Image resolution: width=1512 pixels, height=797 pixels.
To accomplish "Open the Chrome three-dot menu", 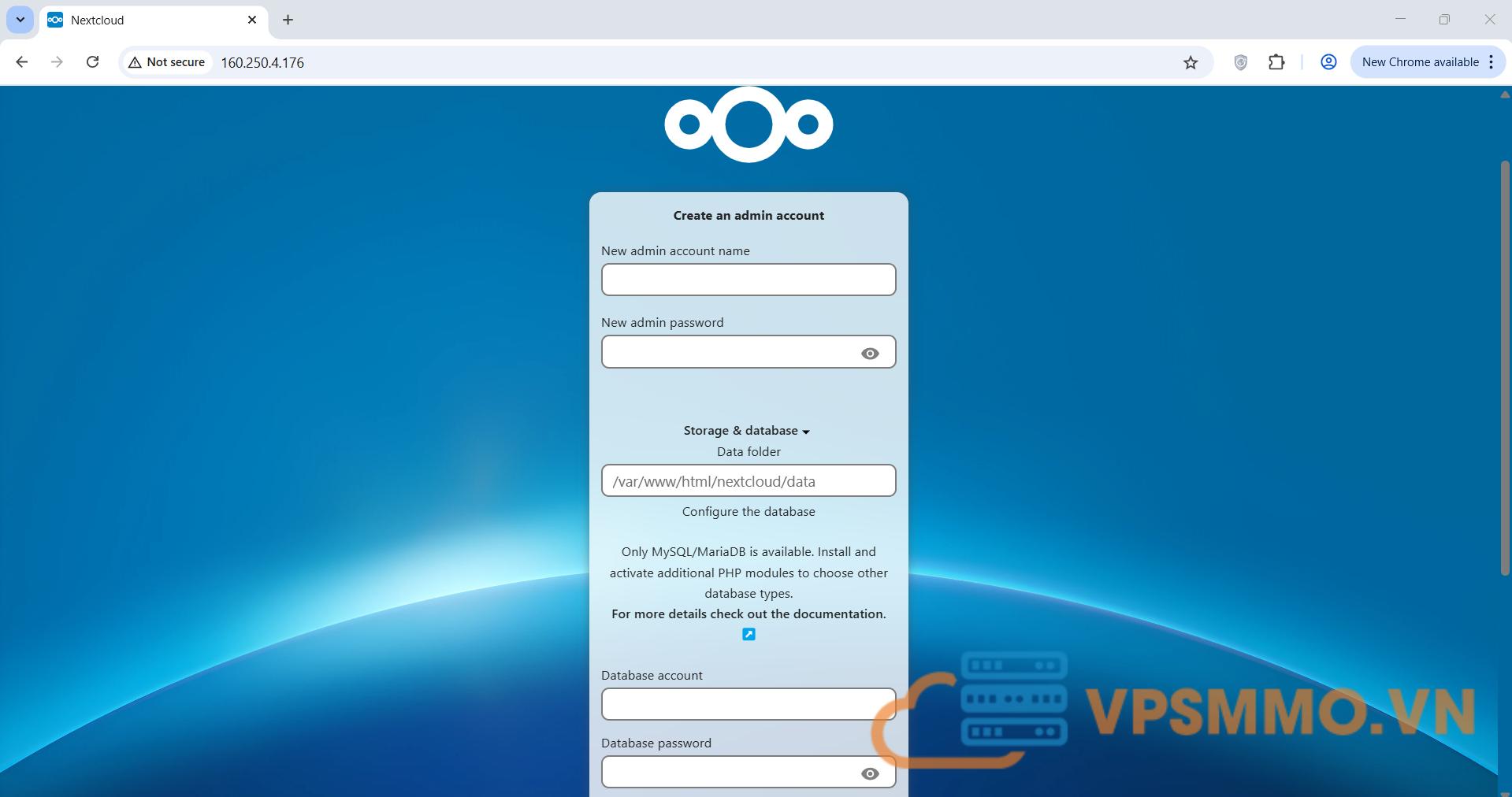I will [1491, 62].
